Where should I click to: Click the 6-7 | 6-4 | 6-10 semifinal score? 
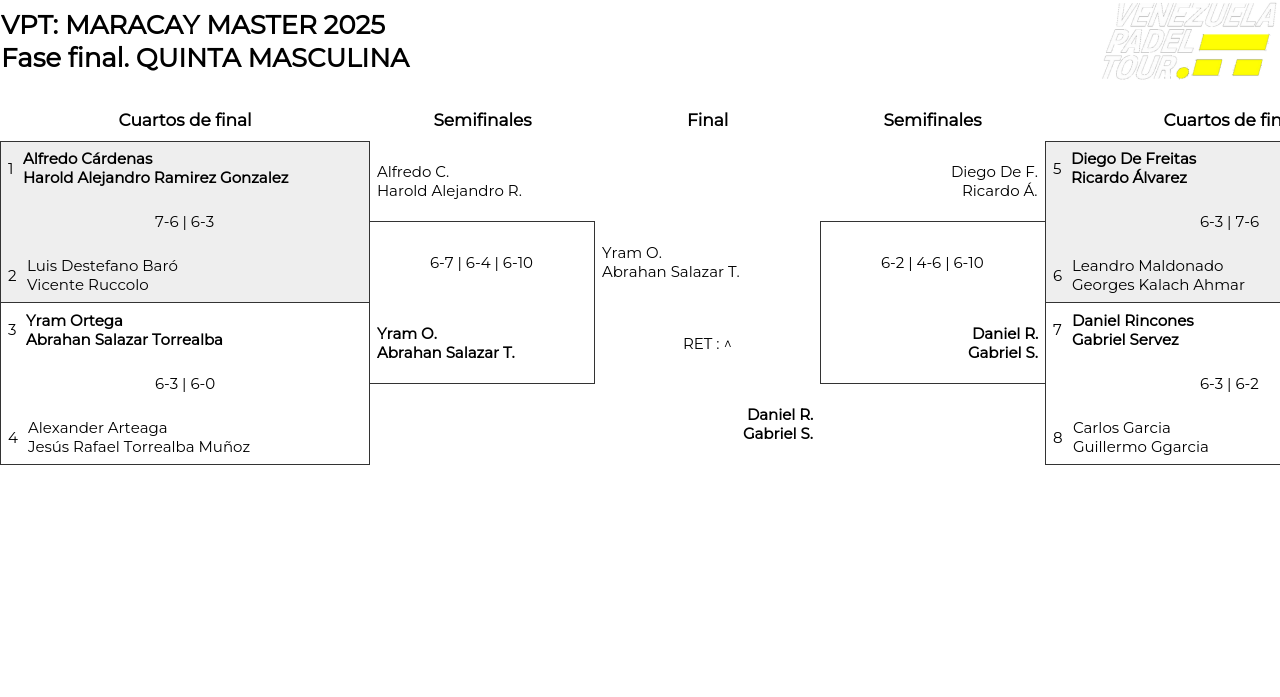pyautogui.click(x=481, y=263)
